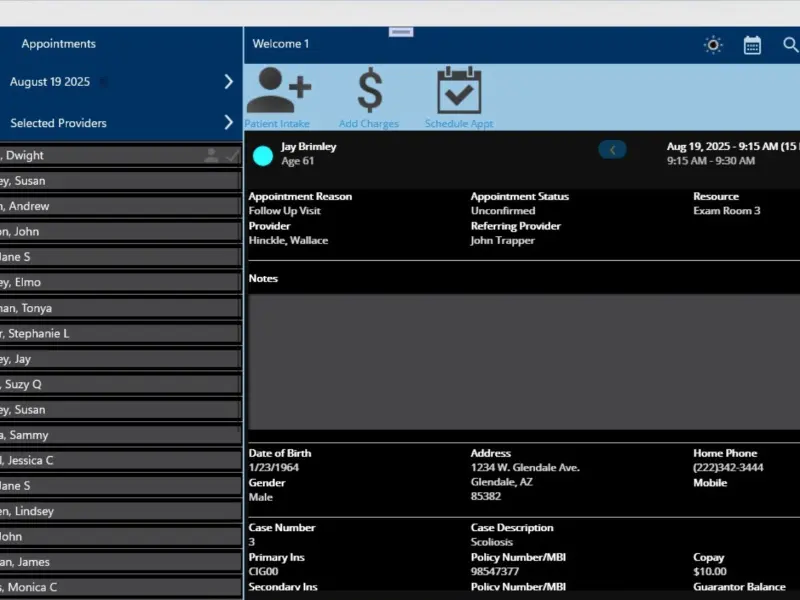The width and height of the screenshot is (800, 600).
Task: Click the back chevron beside the appointment time
Action: pos(612,149)
